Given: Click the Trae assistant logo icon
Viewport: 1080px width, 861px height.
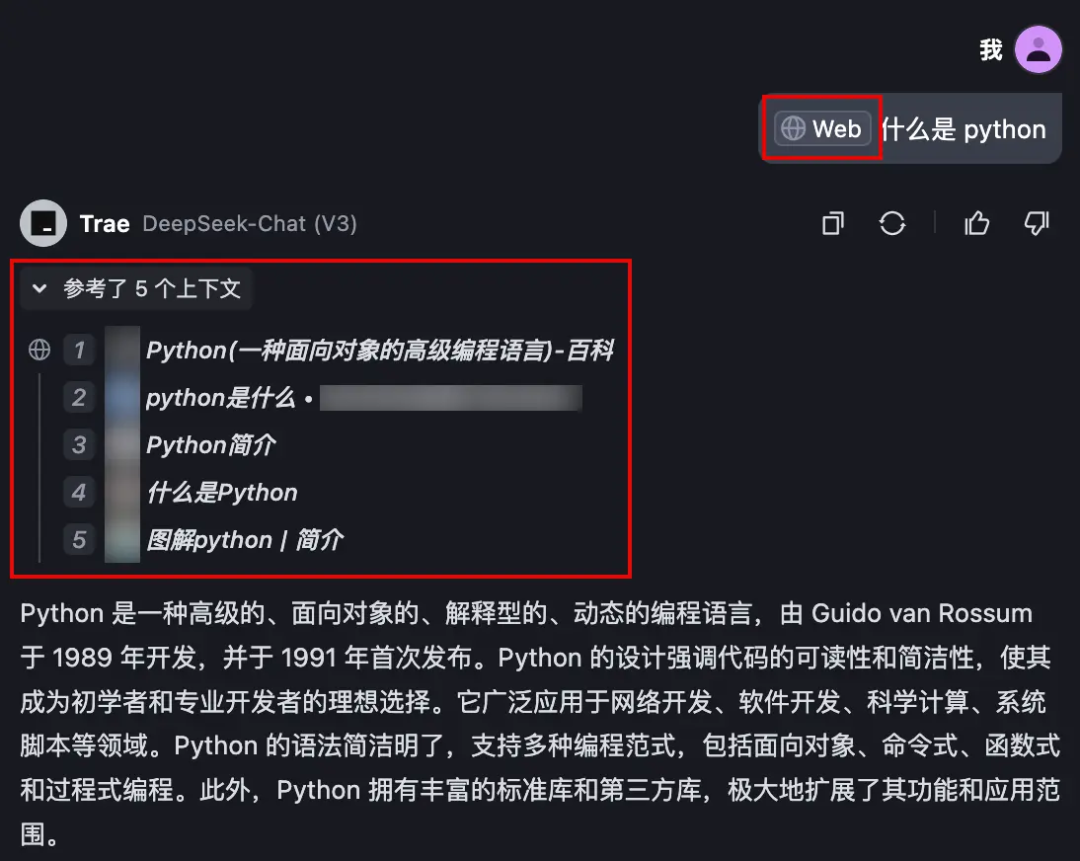Looking at the screenshot, I should click(43, 223).
